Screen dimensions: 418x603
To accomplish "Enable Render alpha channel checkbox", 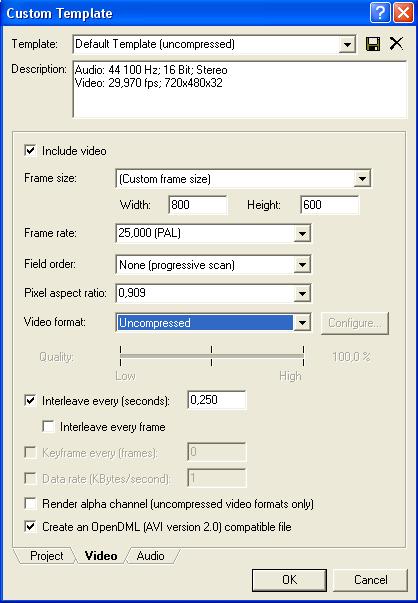I will click(30, 503).
